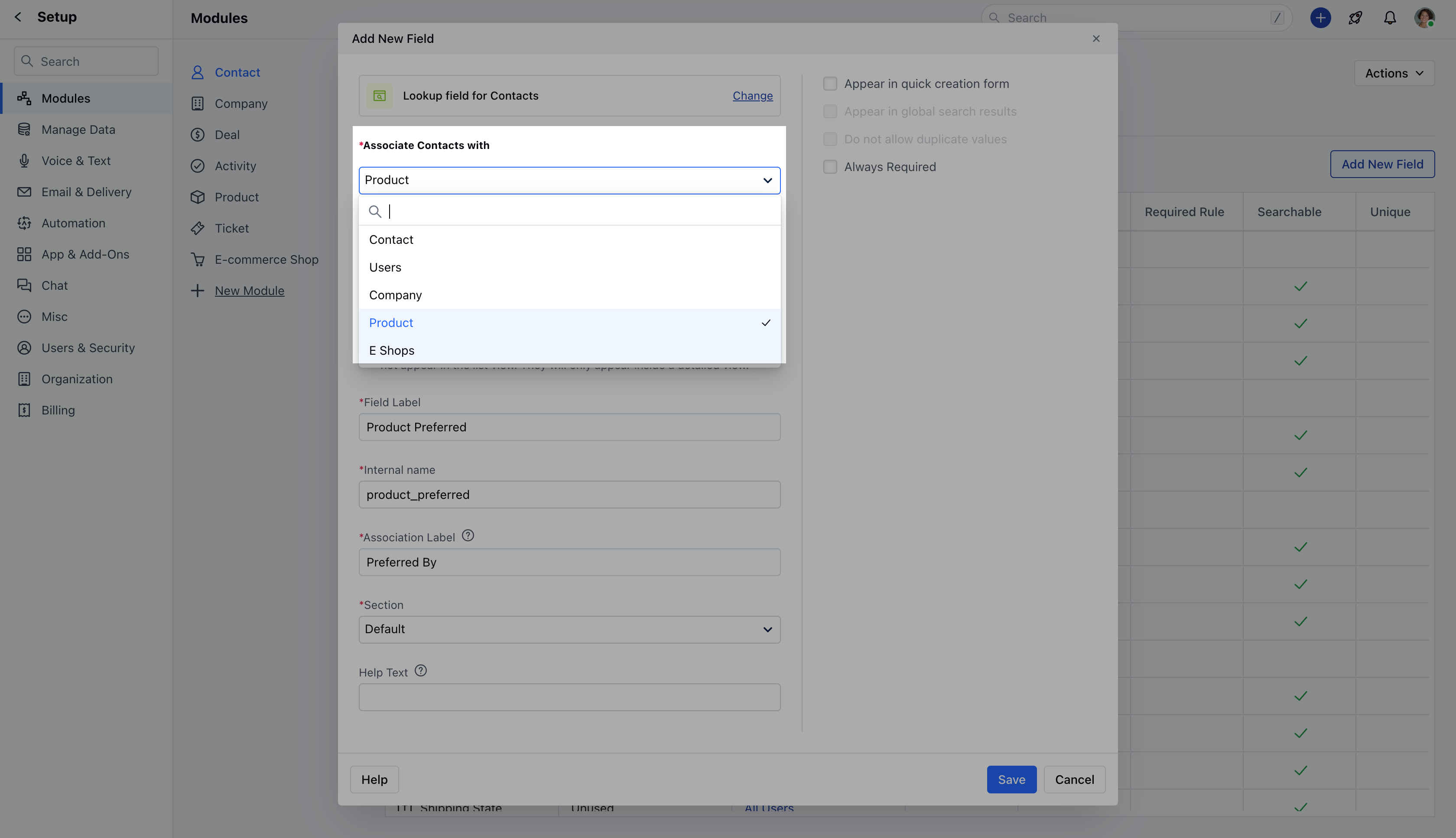Viewport: 1456px width, 838px height.
Task: Open the Actions dropdown
Action: click(1394, 74)
